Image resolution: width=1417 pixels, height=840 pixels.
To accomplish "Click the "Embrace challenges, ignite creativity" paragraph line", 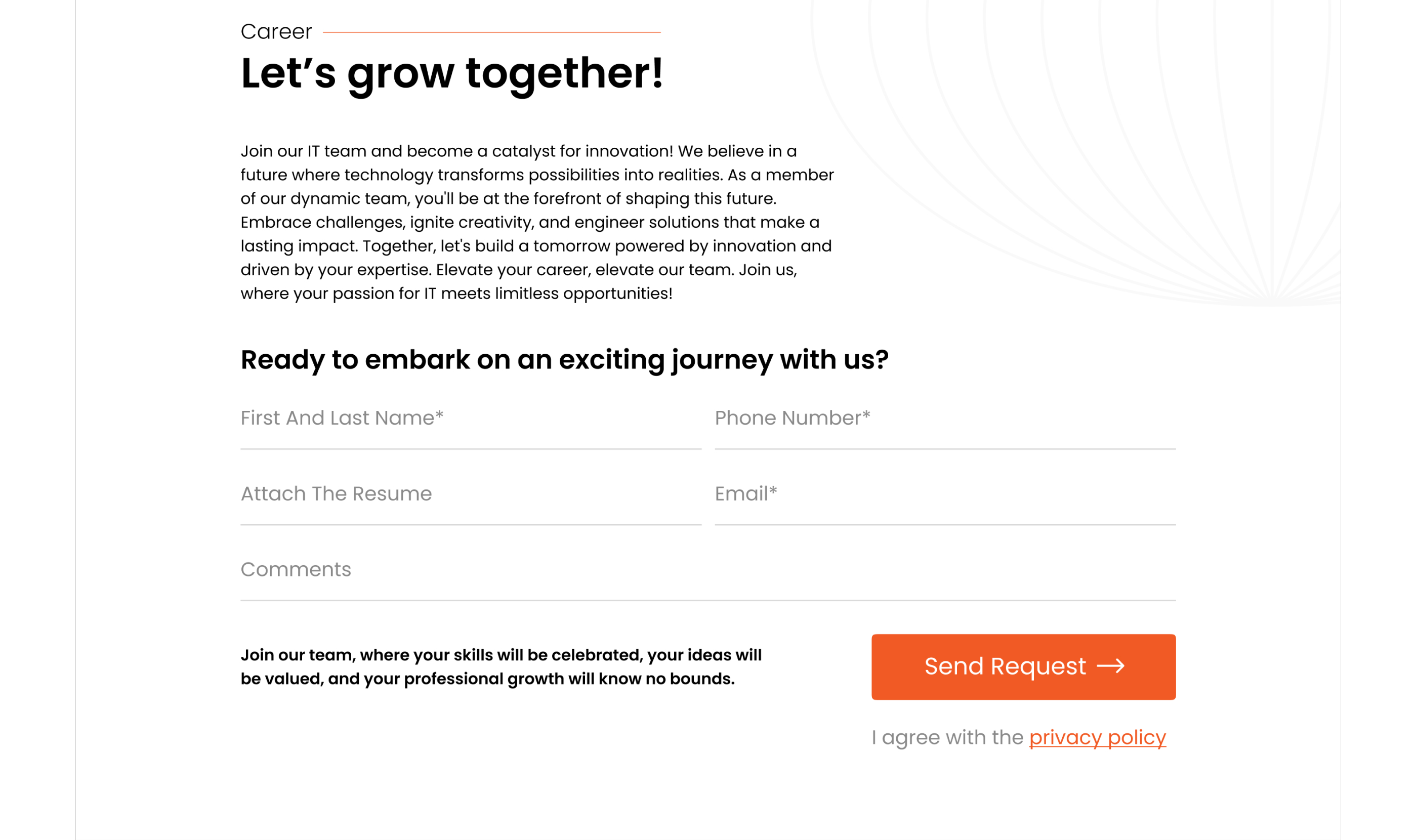I will coord(529,223).
